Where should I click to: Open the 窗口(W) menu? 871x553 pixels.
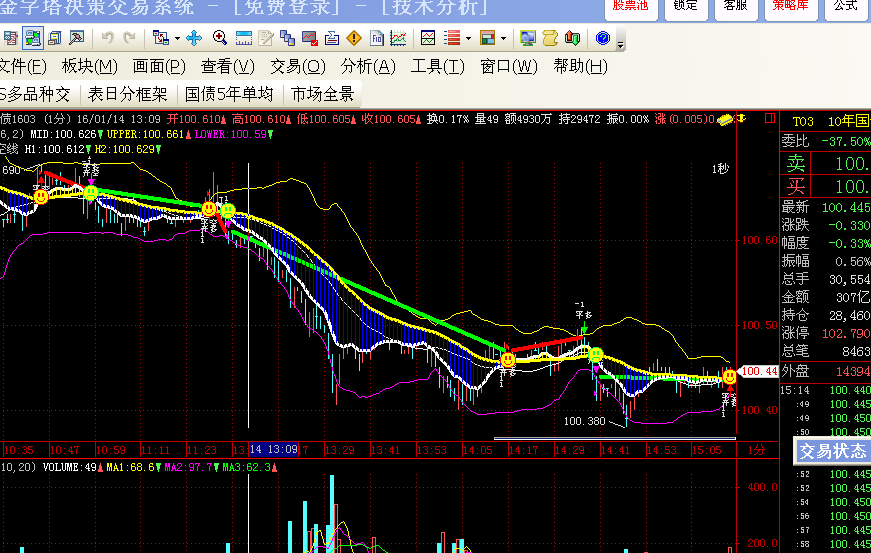[x=508, y=67]
